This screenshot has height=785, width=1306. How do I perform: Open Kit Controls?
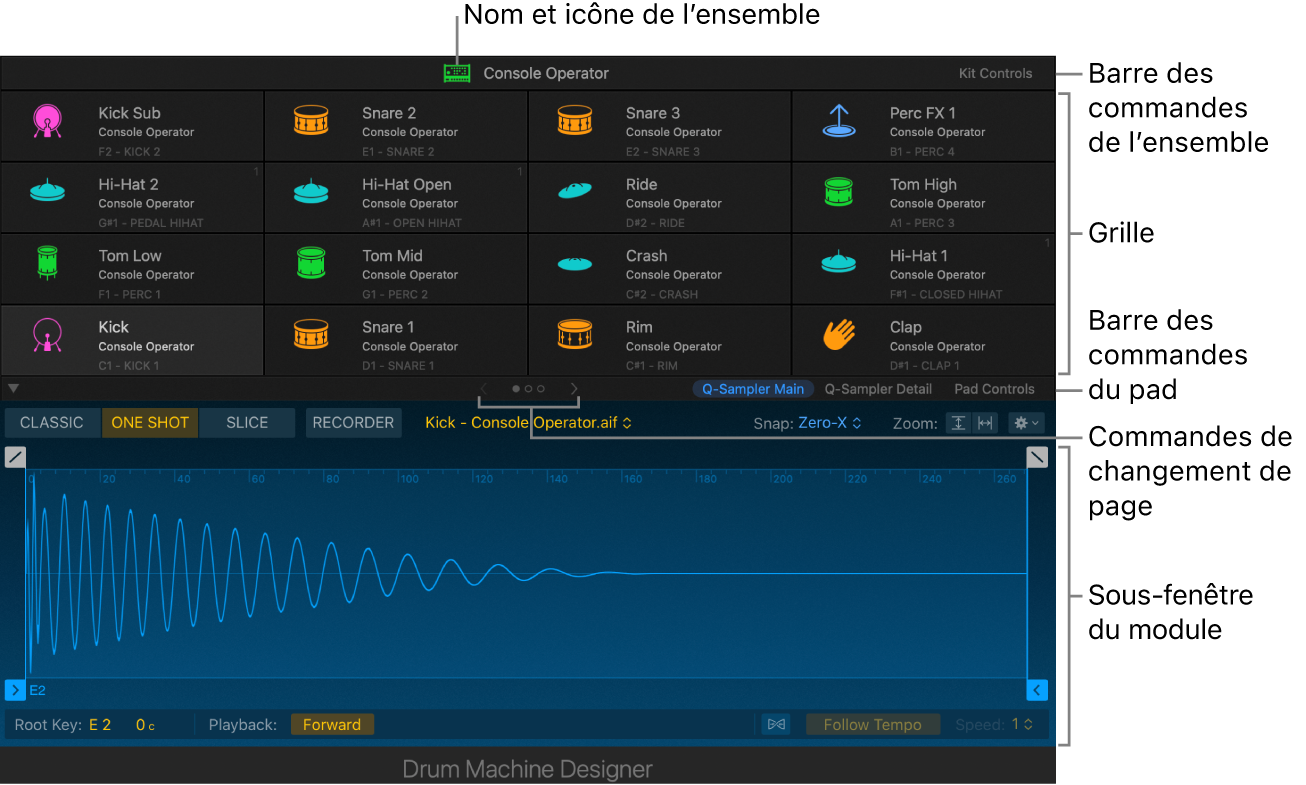point(995,72)
